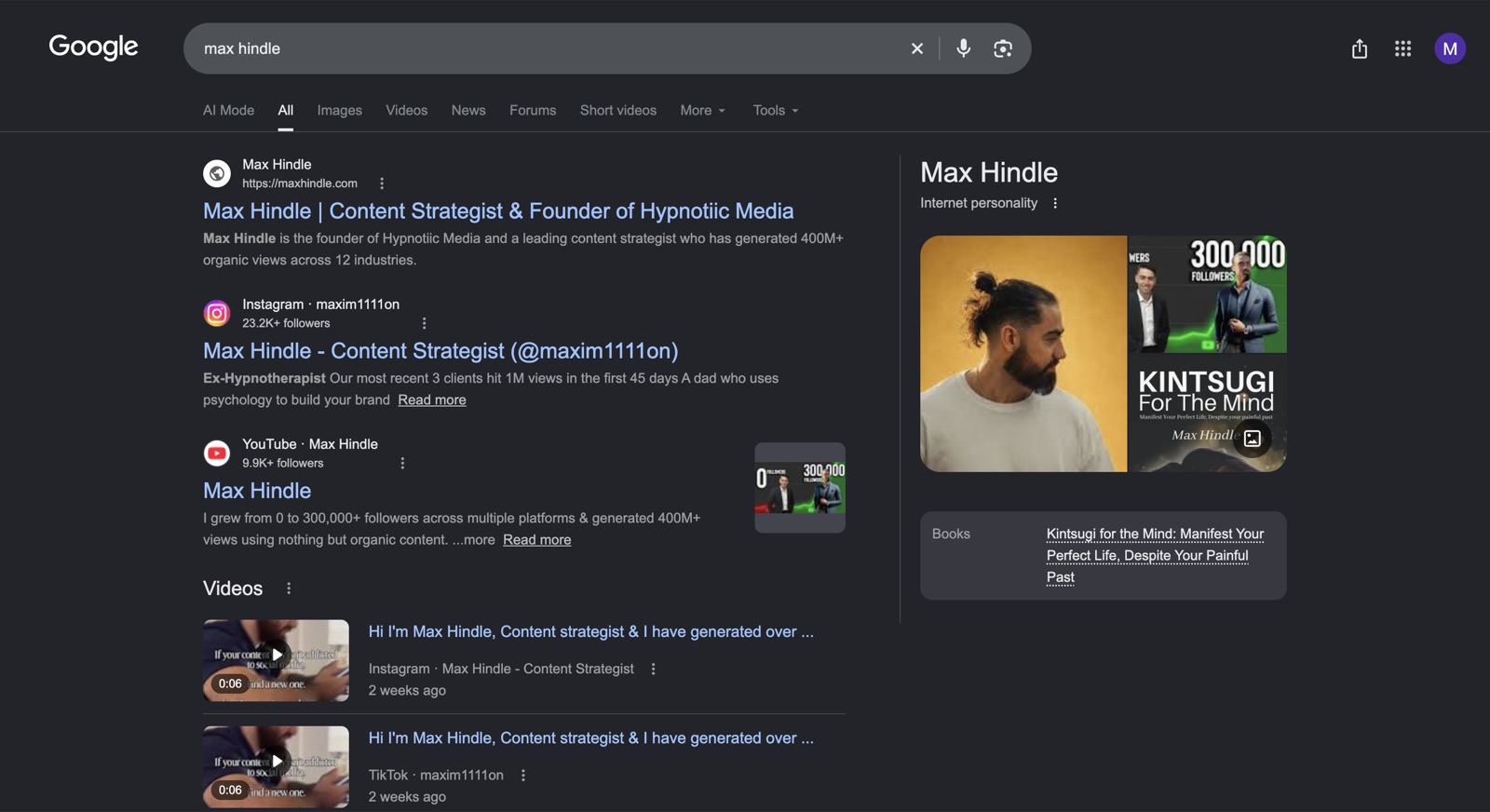The width and height of the screenshot is (1490, 812).
Task: Click the Videos section heading
Action: click(233, 589)
